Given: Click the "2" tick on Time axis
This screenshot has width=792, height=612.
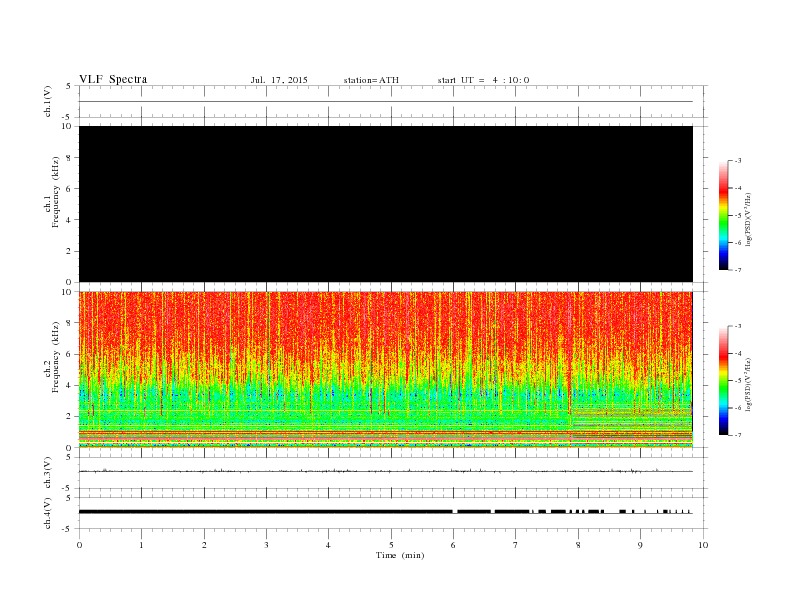Looking at the screenshot, I should coord(204,545).
